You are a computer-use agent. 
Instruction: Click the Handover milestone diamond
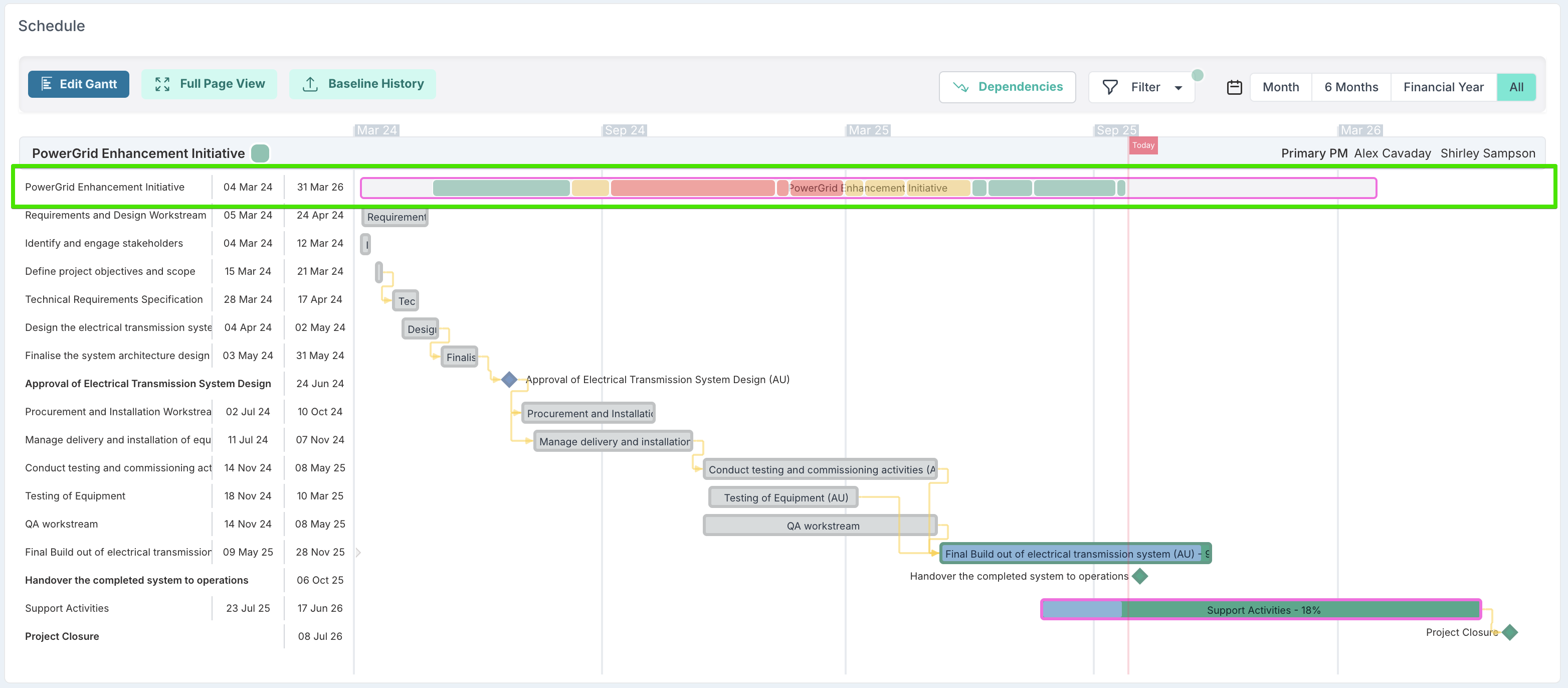1139,576
